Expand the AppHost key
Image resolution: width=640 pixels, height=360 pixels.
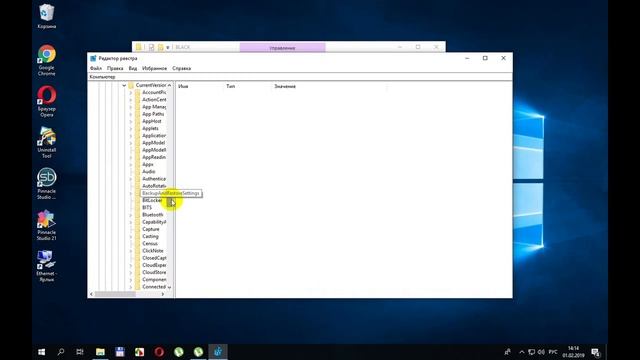[131, 121]
